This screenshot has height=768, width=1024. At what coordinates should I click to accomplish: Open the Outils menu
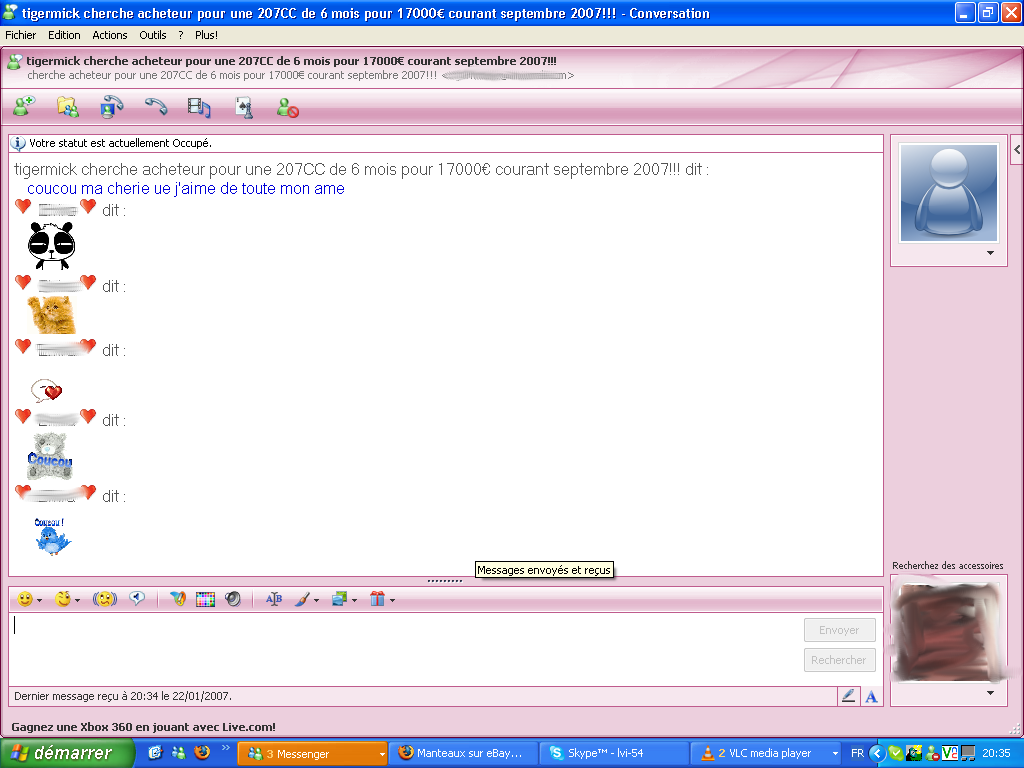coord(153,35)
